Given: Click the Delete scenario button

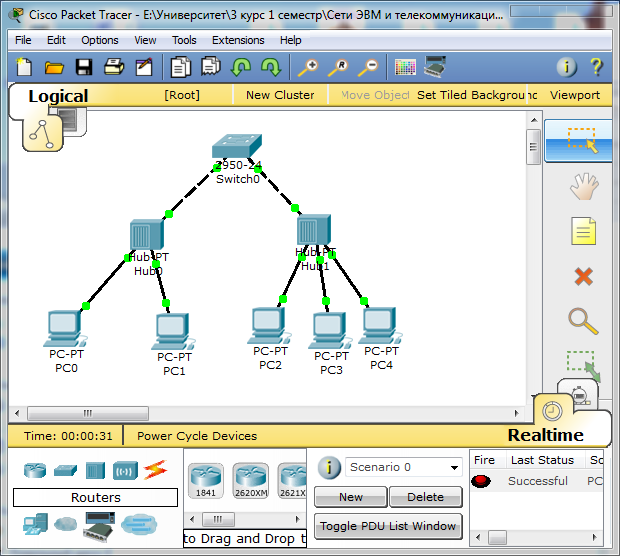Looking at the screenshot, I should point(425,497).
